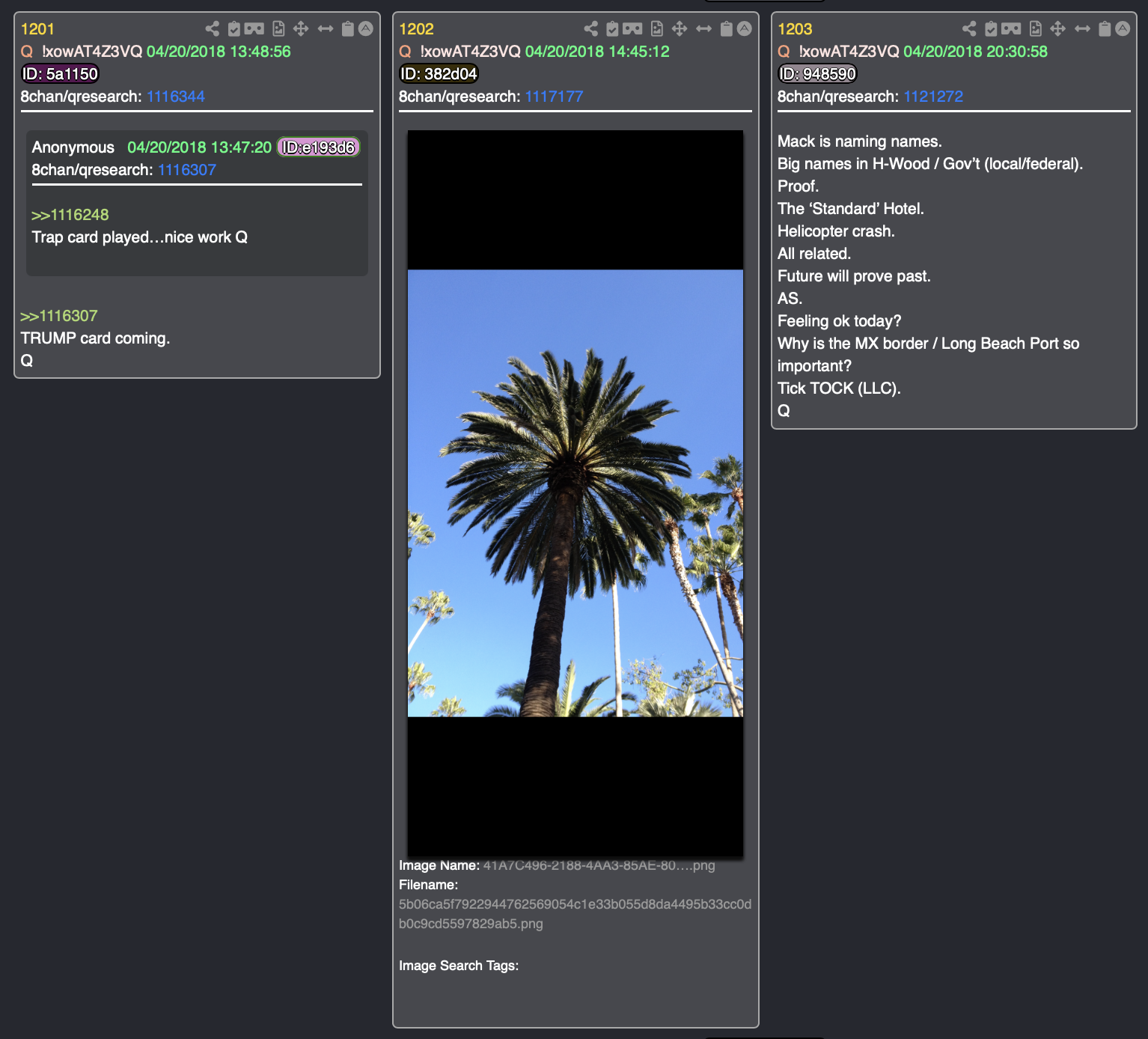Click horizontal width arrows on post 1201
This screenshot has width=1148, height=1039.
[326, 29]
